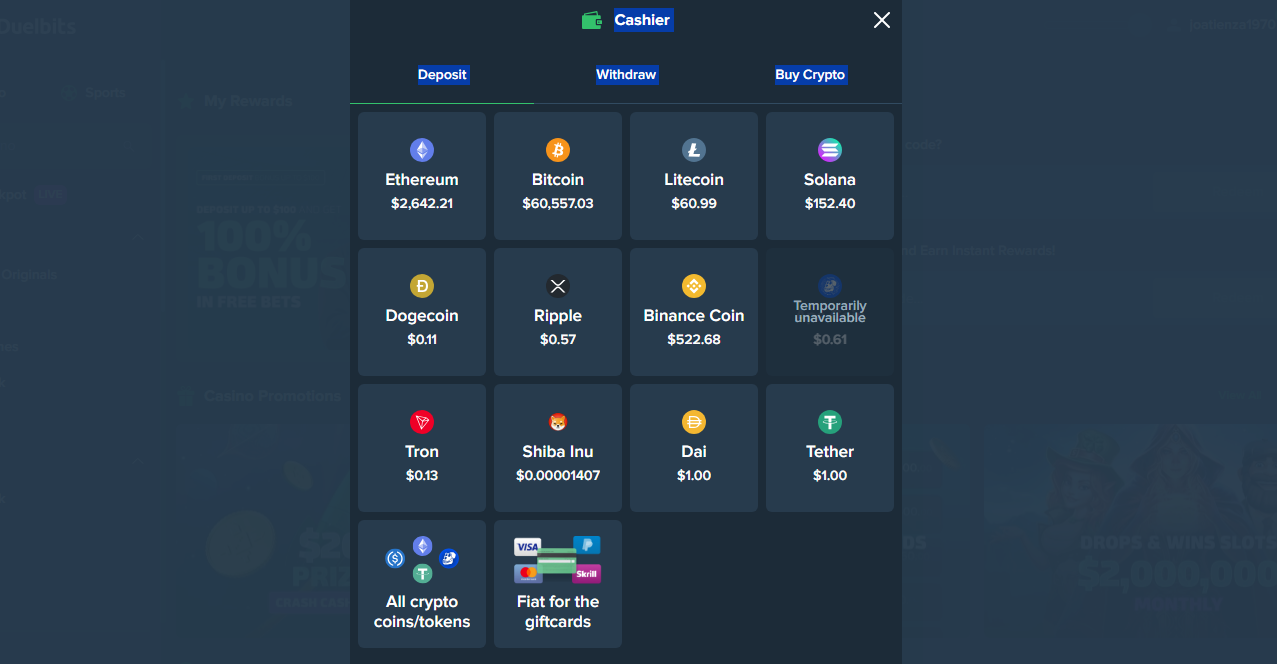Click the Temporarily unavailable coin tile

coord(830,312)
